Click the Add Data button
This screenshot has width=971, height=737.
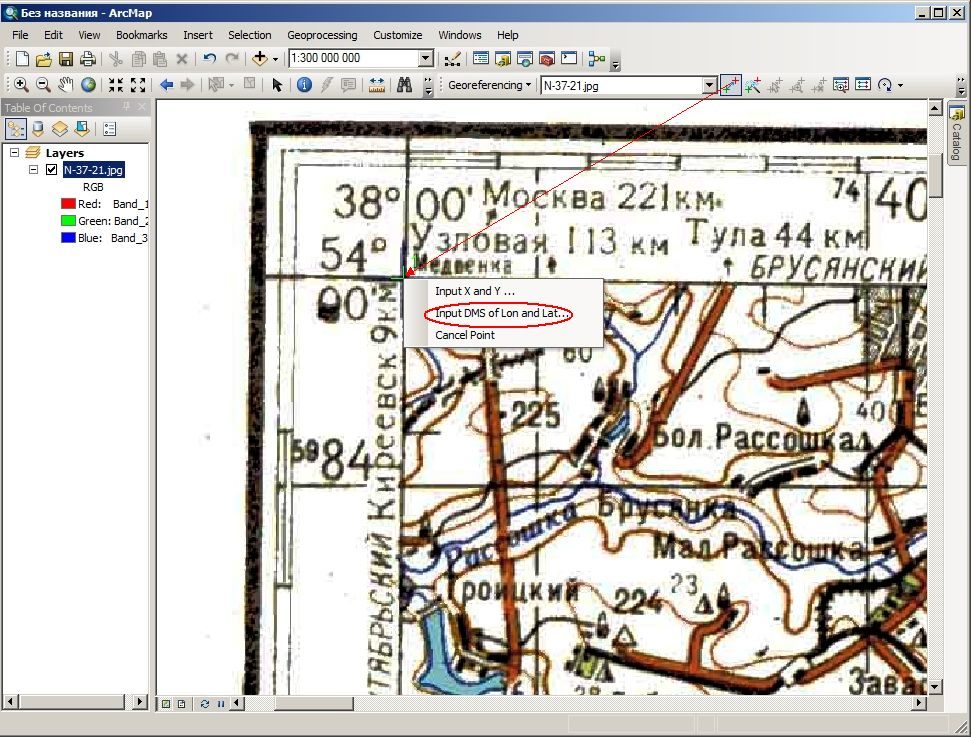[260, 58]
